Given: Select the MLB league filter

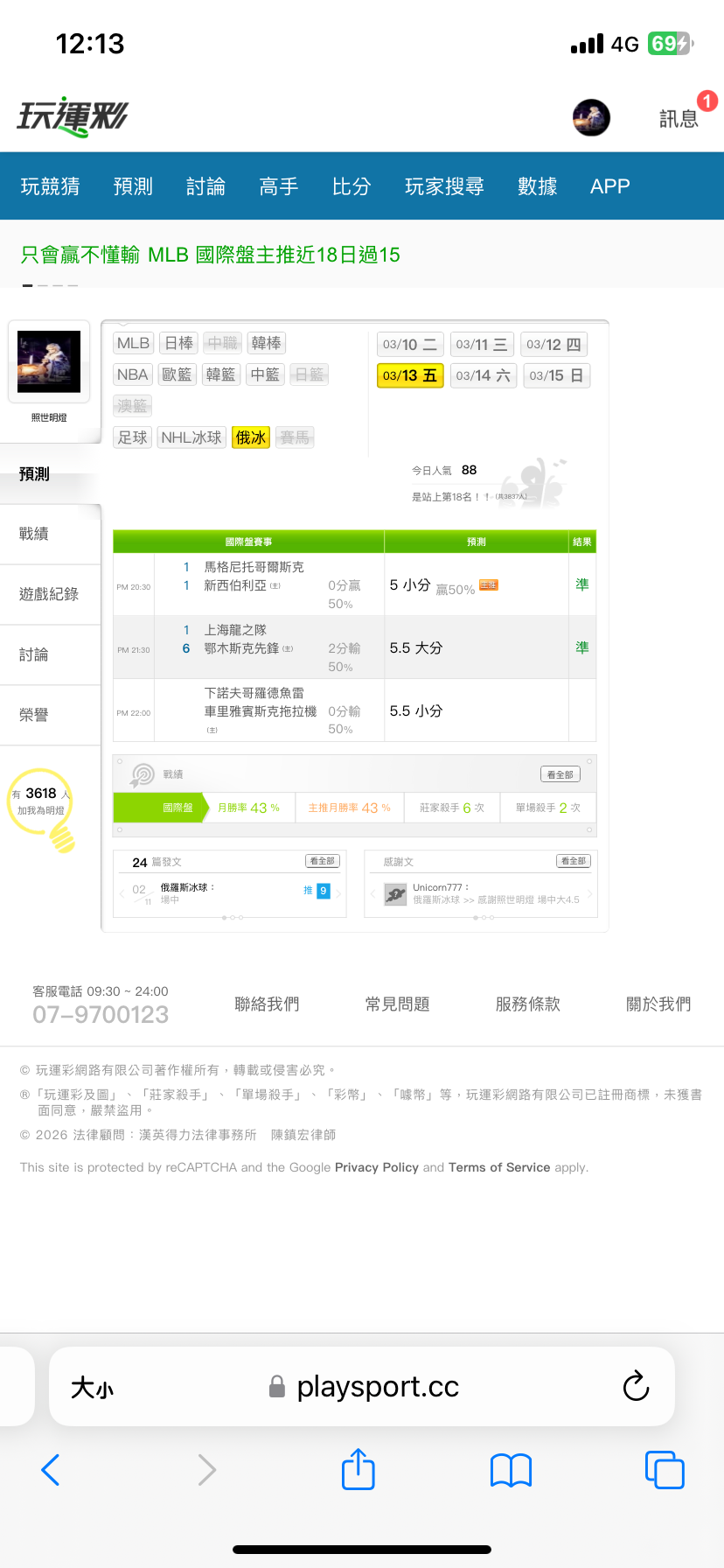Looking at the screenshot, I should (x=134, y=343).
